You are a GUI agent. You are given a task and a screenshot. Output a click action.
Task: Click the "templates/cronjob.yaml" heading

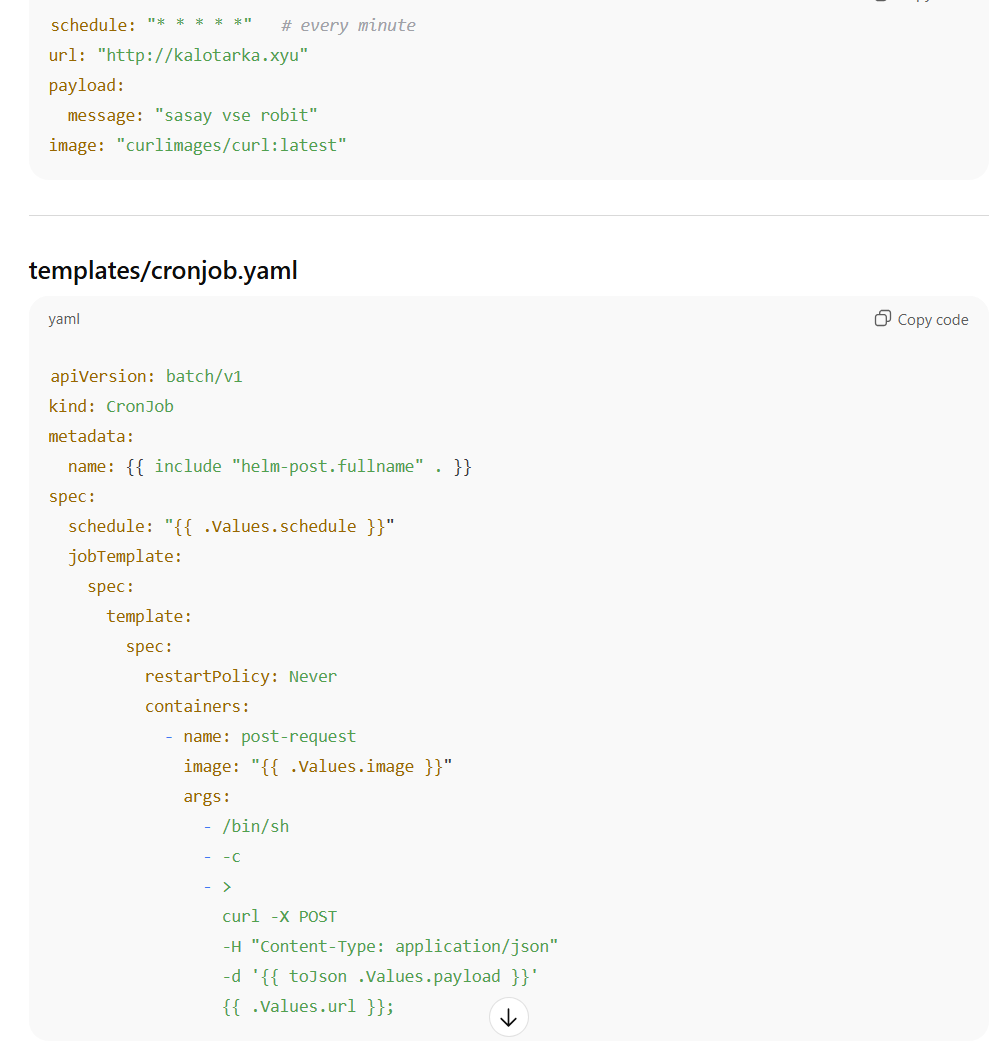point(163,270)
